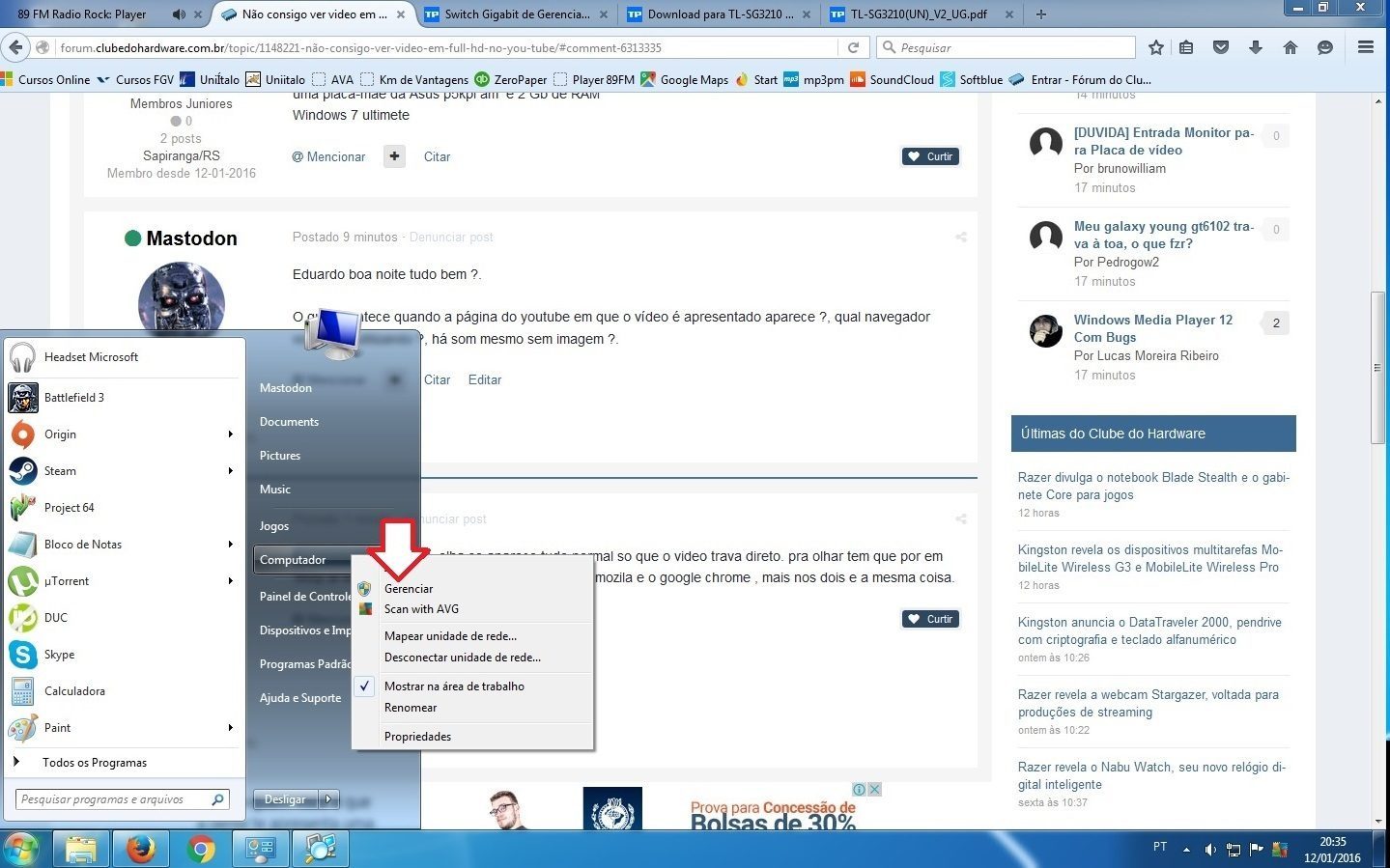
Task: Open File Explorer from the taskbar
Action: tap(81, 850)
